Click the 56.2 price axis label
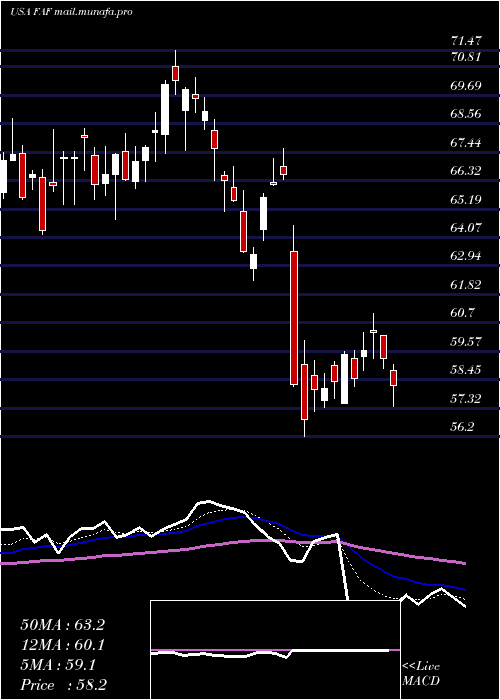 click(463, 427)
